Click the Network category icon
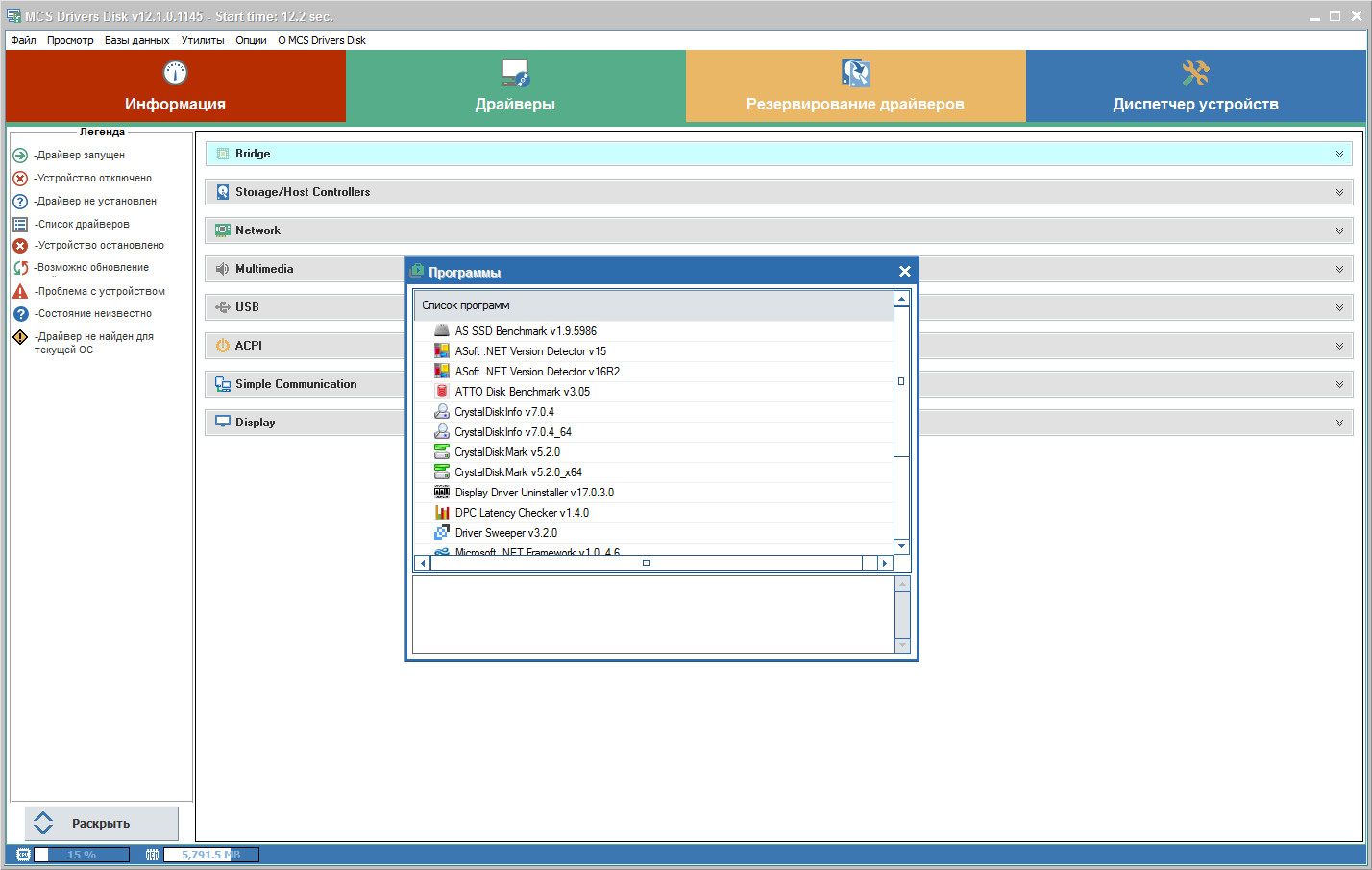This screenshot has height=870, width=1372. pyautogui.click(x=223, y=230)
